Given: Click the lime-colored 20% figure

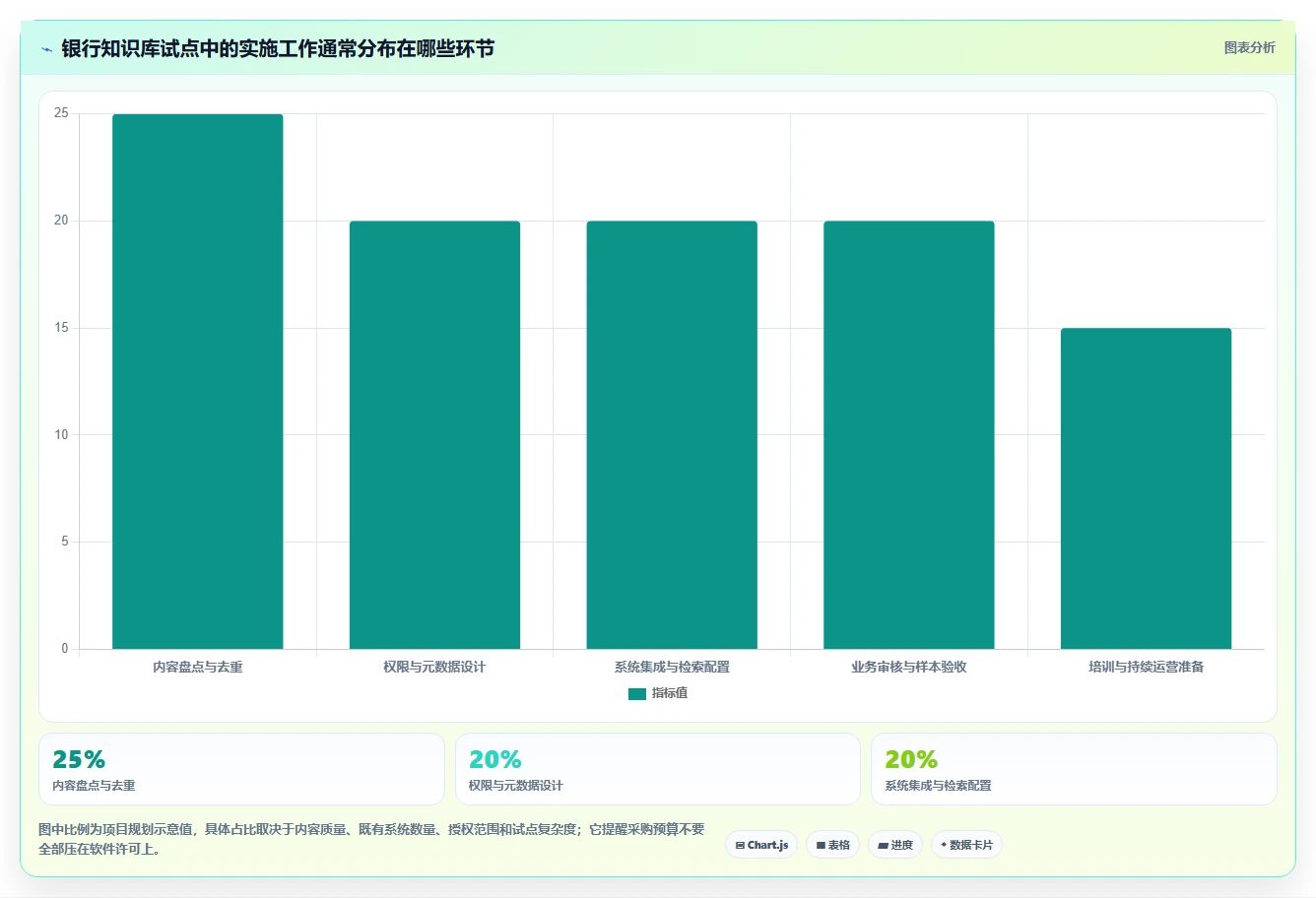Looking at the screenshot, I should [911, 759].
